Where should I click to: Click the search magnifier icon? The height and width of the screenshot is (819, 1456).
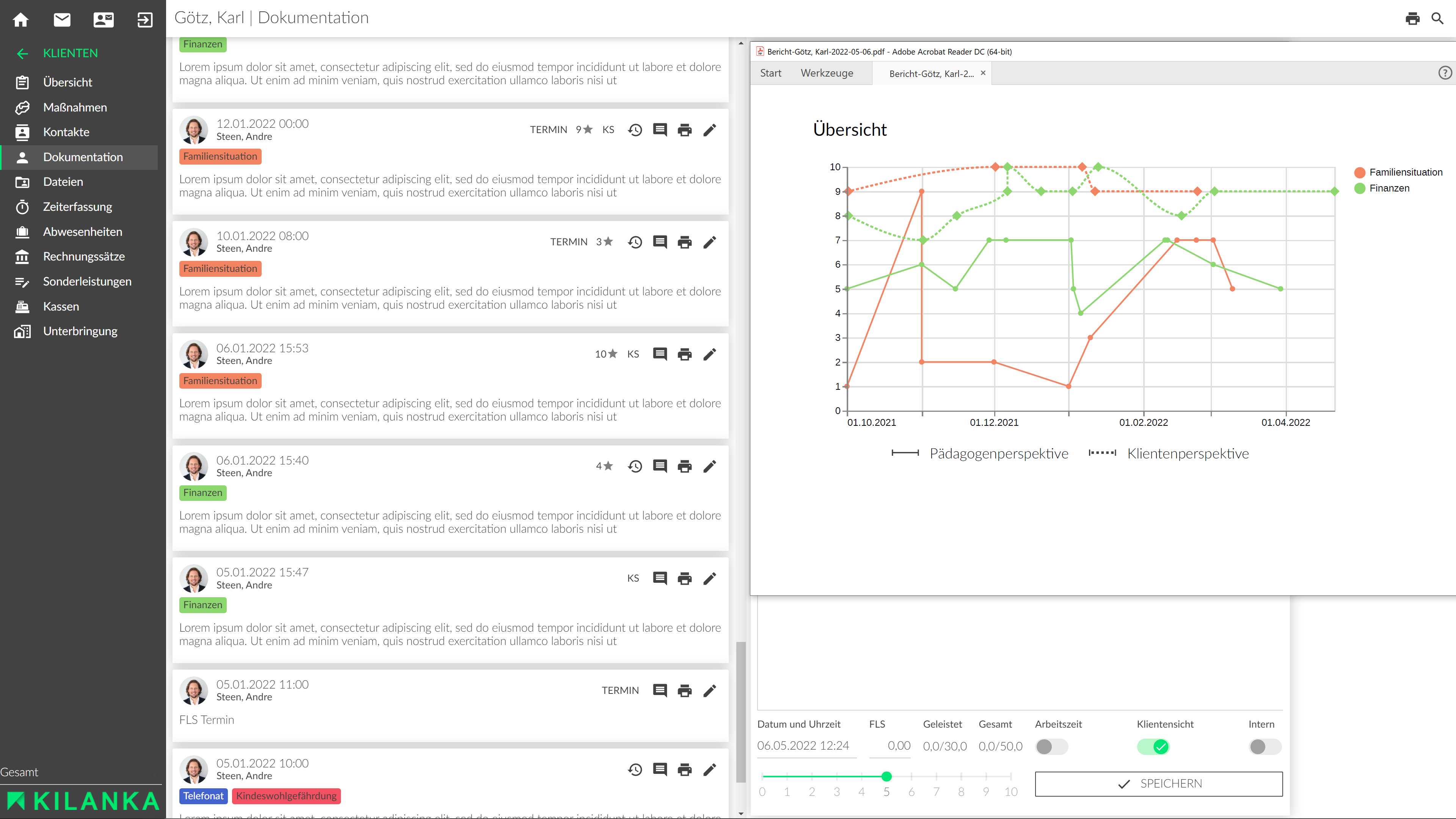1437,19
